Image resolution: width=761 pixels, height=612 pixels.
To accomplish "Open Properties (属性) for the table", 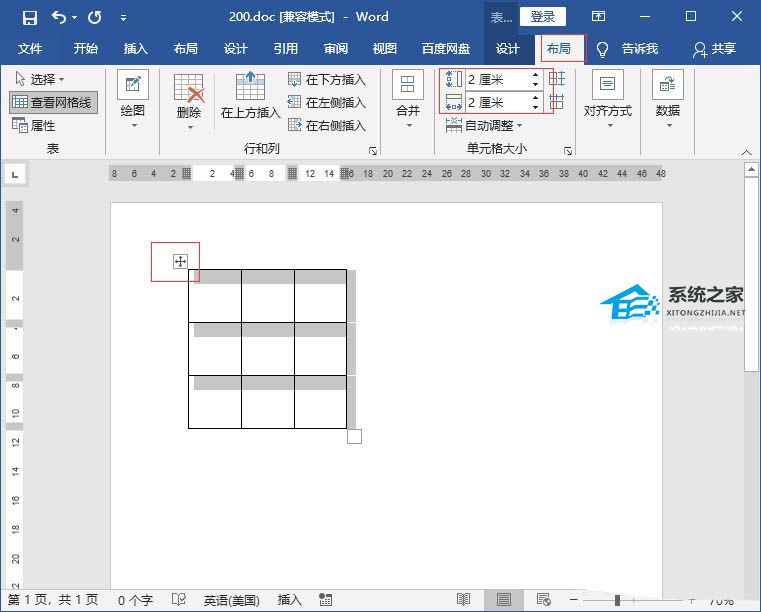I will [x=34, y=126].
